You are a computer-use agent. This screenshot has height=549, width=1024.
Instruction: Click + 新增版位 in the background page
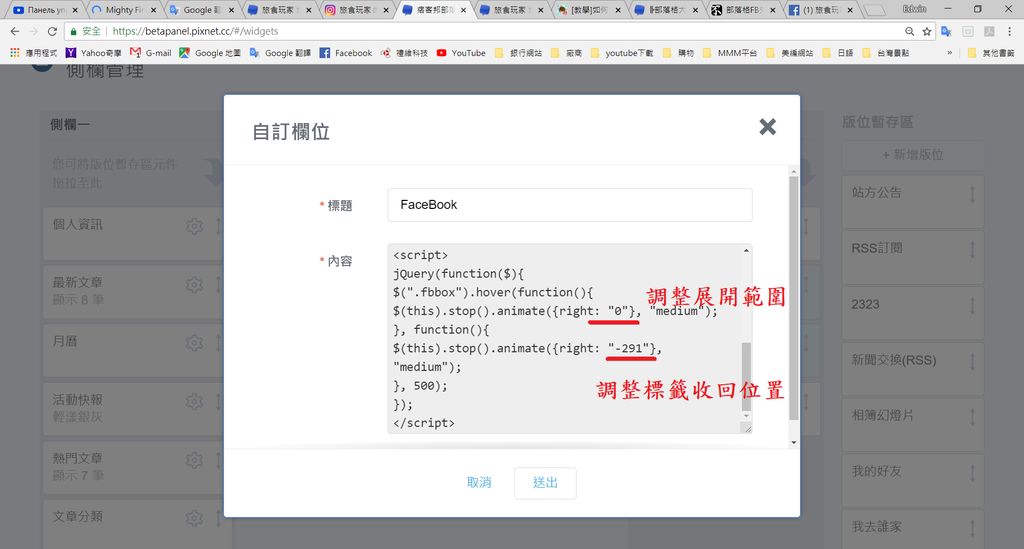pyautogui.click(x=912, y=155)
